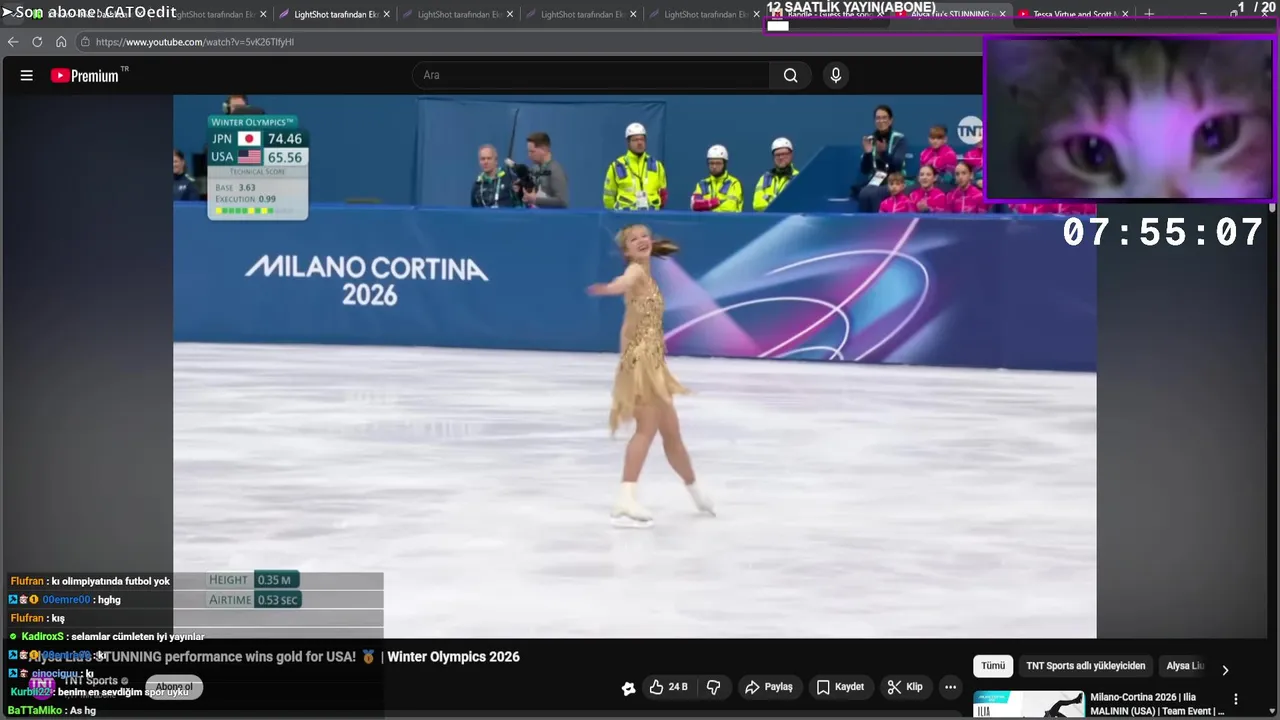This screenshot has height=720, width=1280.
Task: Save the video with Kaydet
Action: click(x=840, y=687)
